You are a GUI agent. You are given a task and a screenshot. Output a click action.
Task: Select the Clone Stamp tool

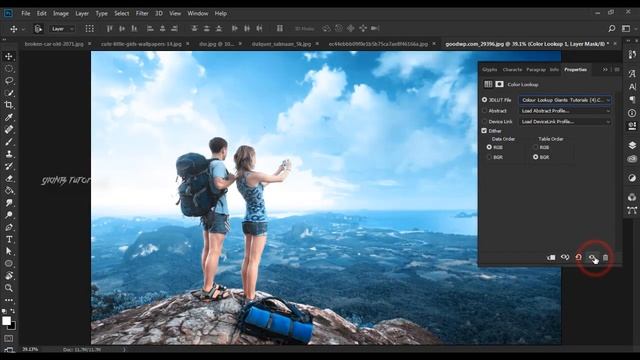(x=9, y=154)
